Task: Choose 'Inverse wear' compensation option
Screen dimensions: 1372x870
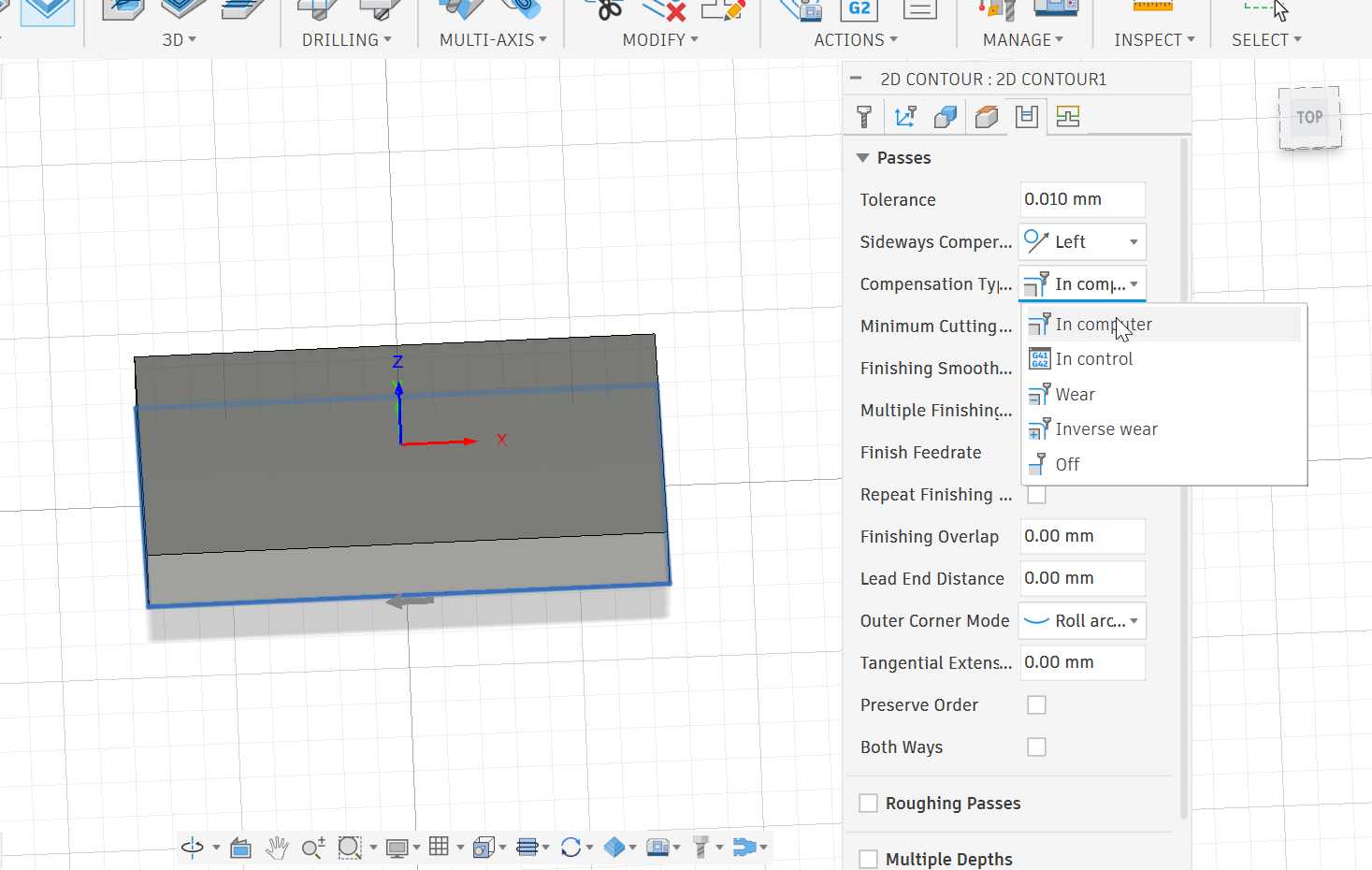Action: pyautogui.click(x=1163, y=429)
